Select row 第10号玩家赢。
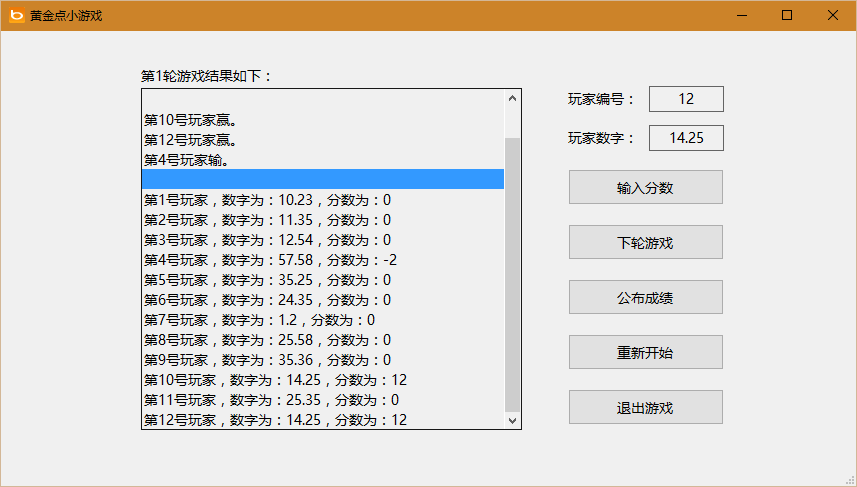 coord(323,120)
